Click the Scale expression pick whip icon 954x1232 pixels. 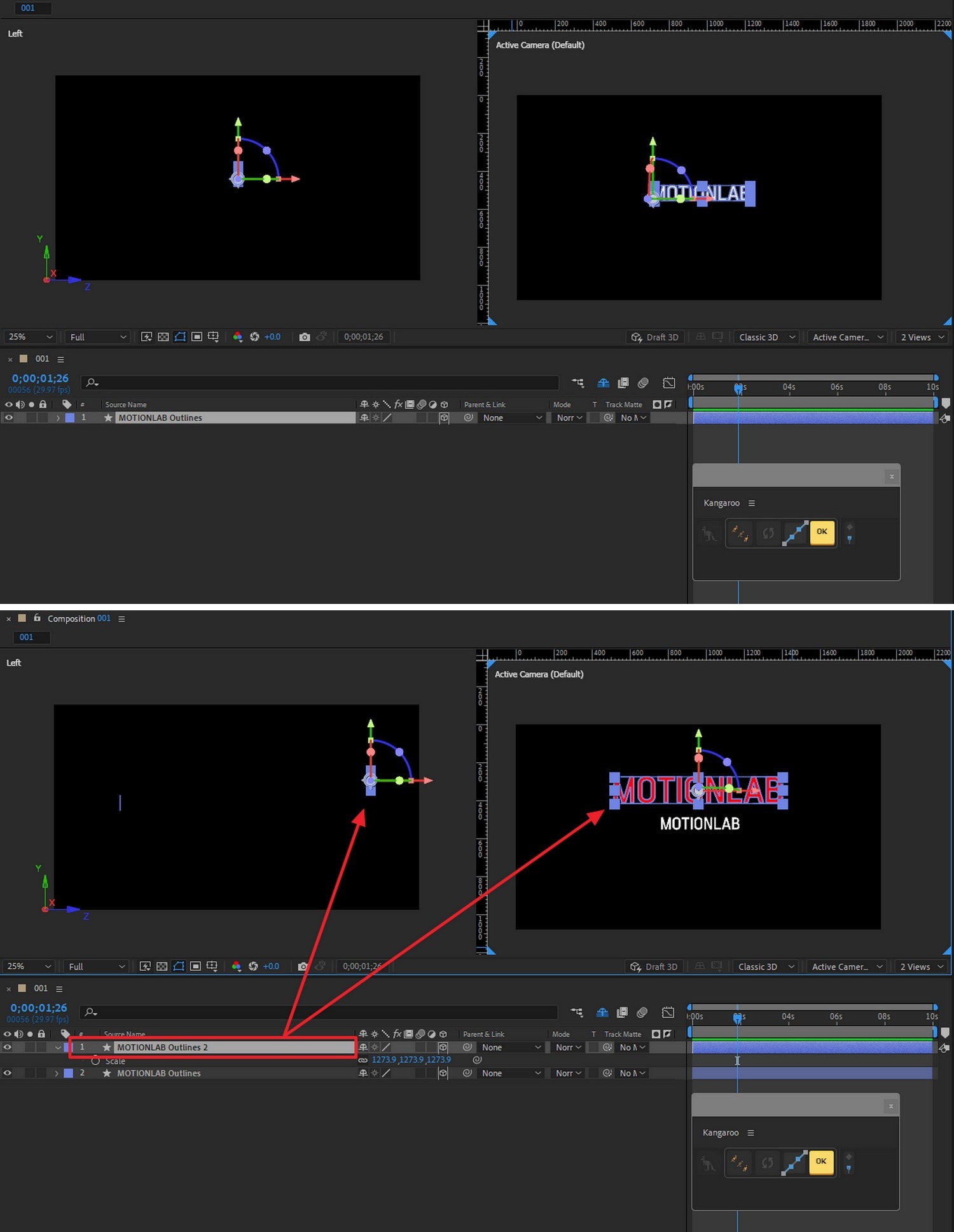477,1060
